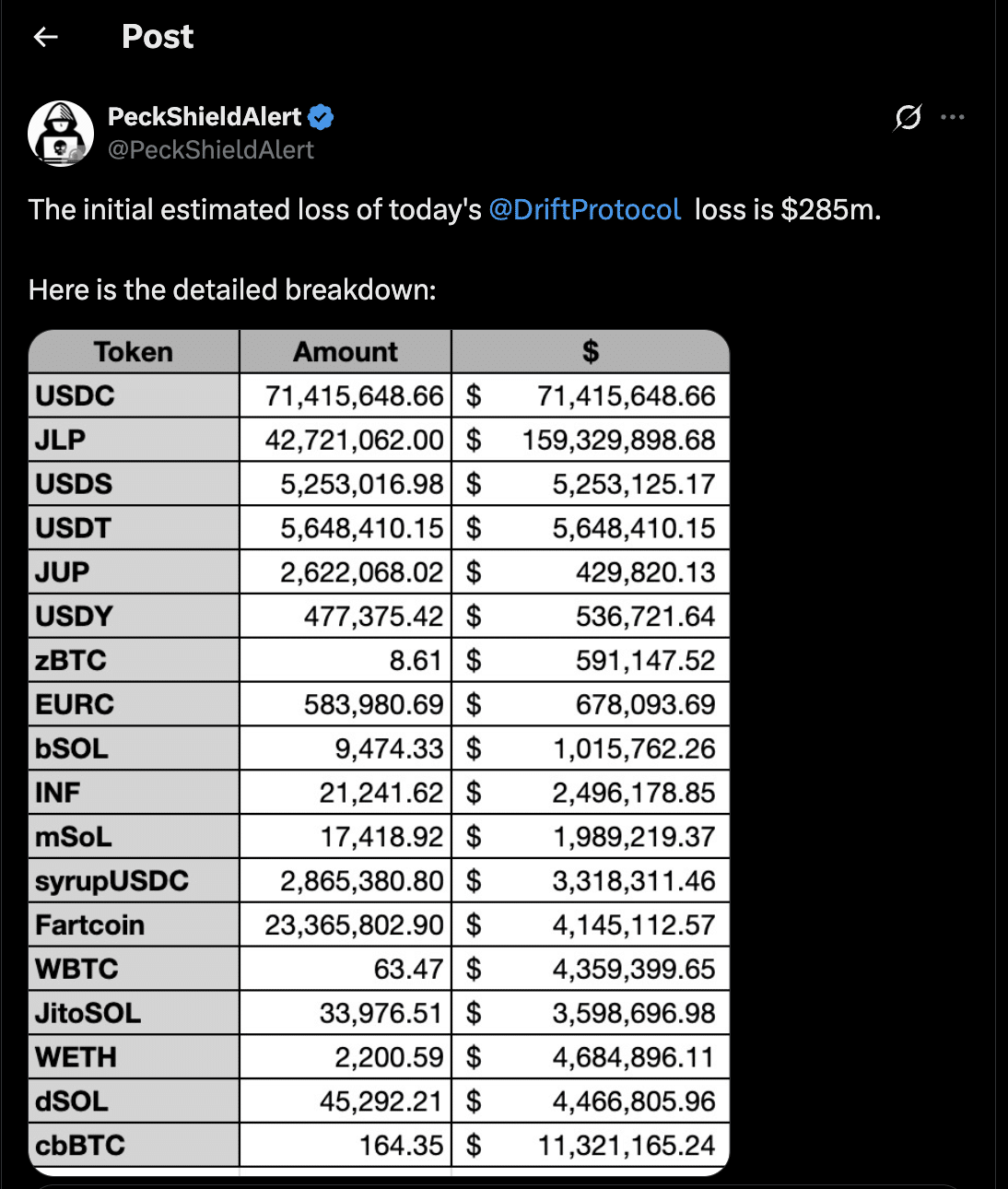Screen dimensions: 1008x1189
Task: Open the PeckShieldAlert profile avatar
Action: [61, 134]
